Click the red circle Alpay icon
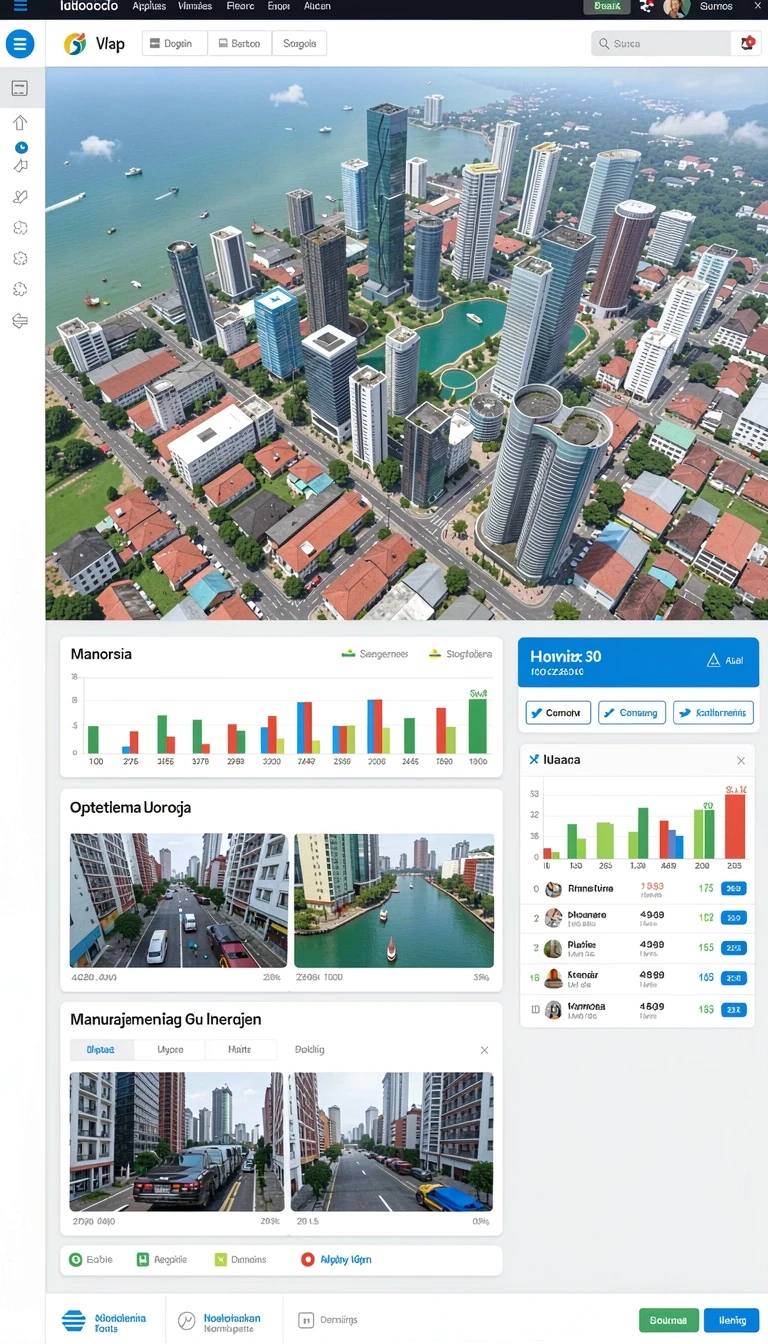This screenshot has width=768, height=1344. point(308,1260)
